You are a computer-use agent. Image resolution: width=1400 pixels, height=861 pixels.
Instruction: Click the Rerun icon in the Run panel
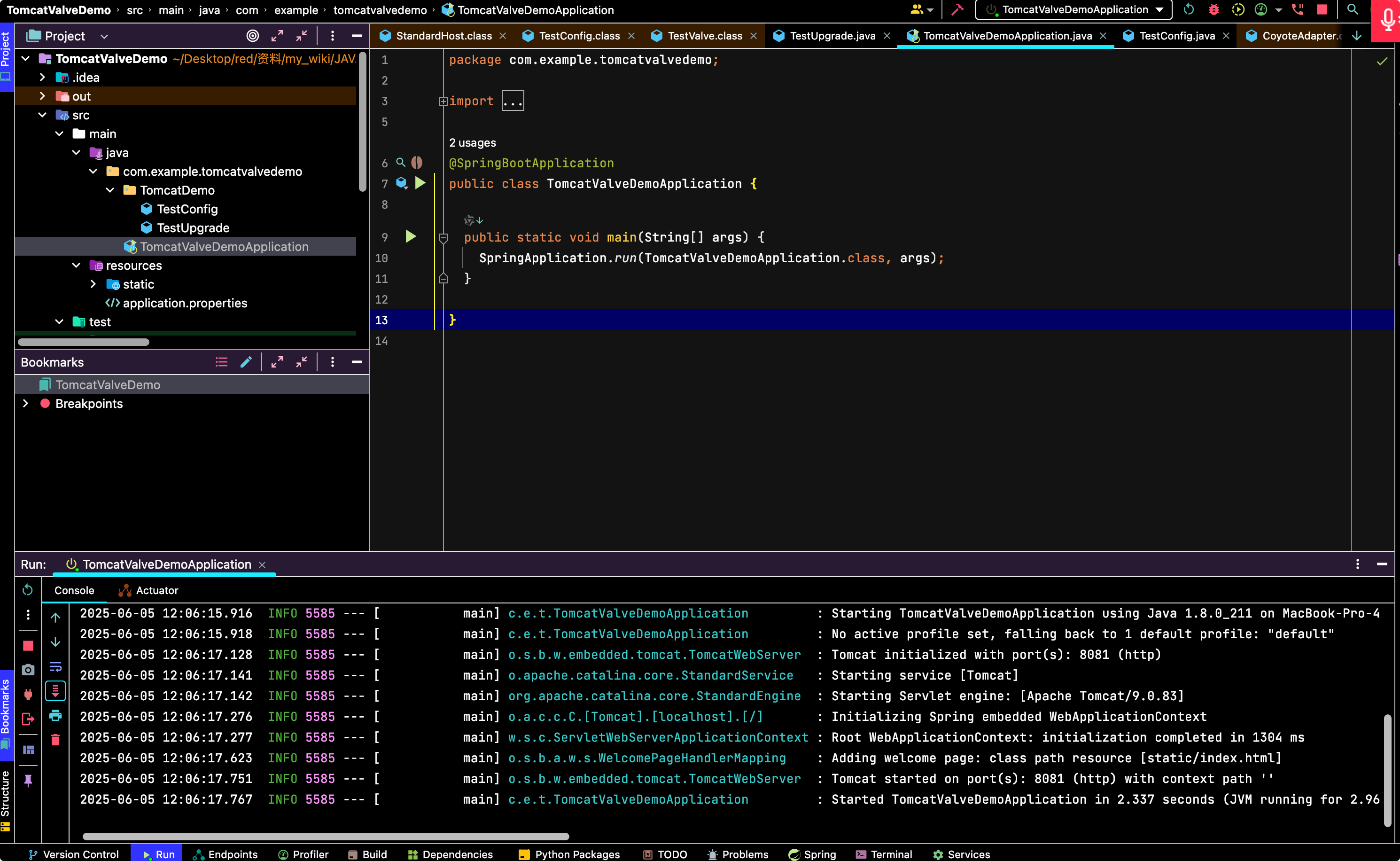pyautogui.click(x=27, y=590)
